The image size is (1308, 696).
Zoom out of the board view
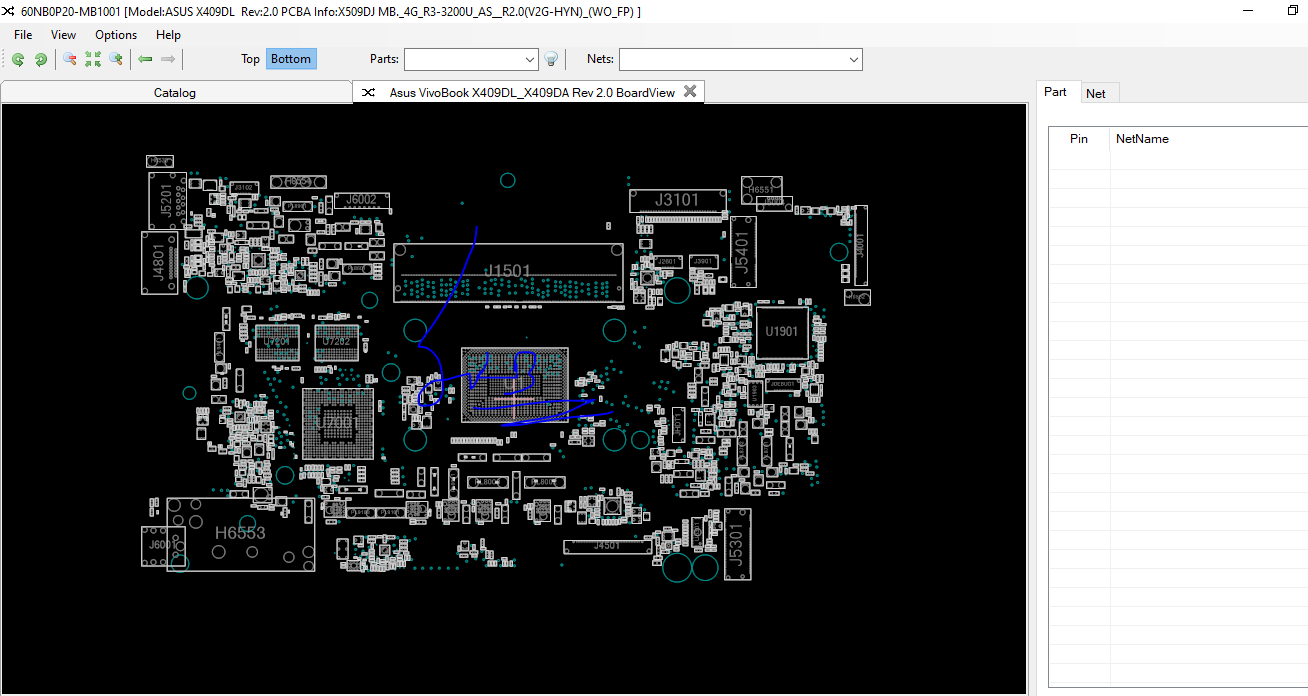(70, 59)
